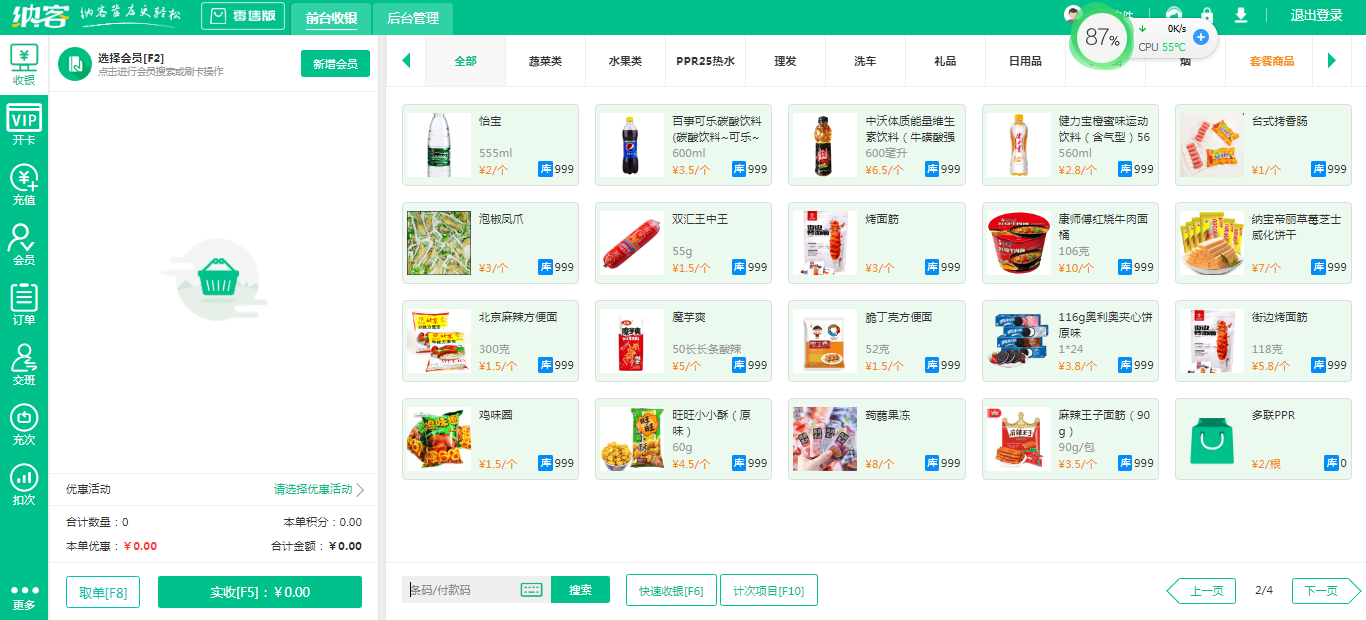Select the 怡宝 water product card
The image size is (1366, 620).
(x=490, y=145)
